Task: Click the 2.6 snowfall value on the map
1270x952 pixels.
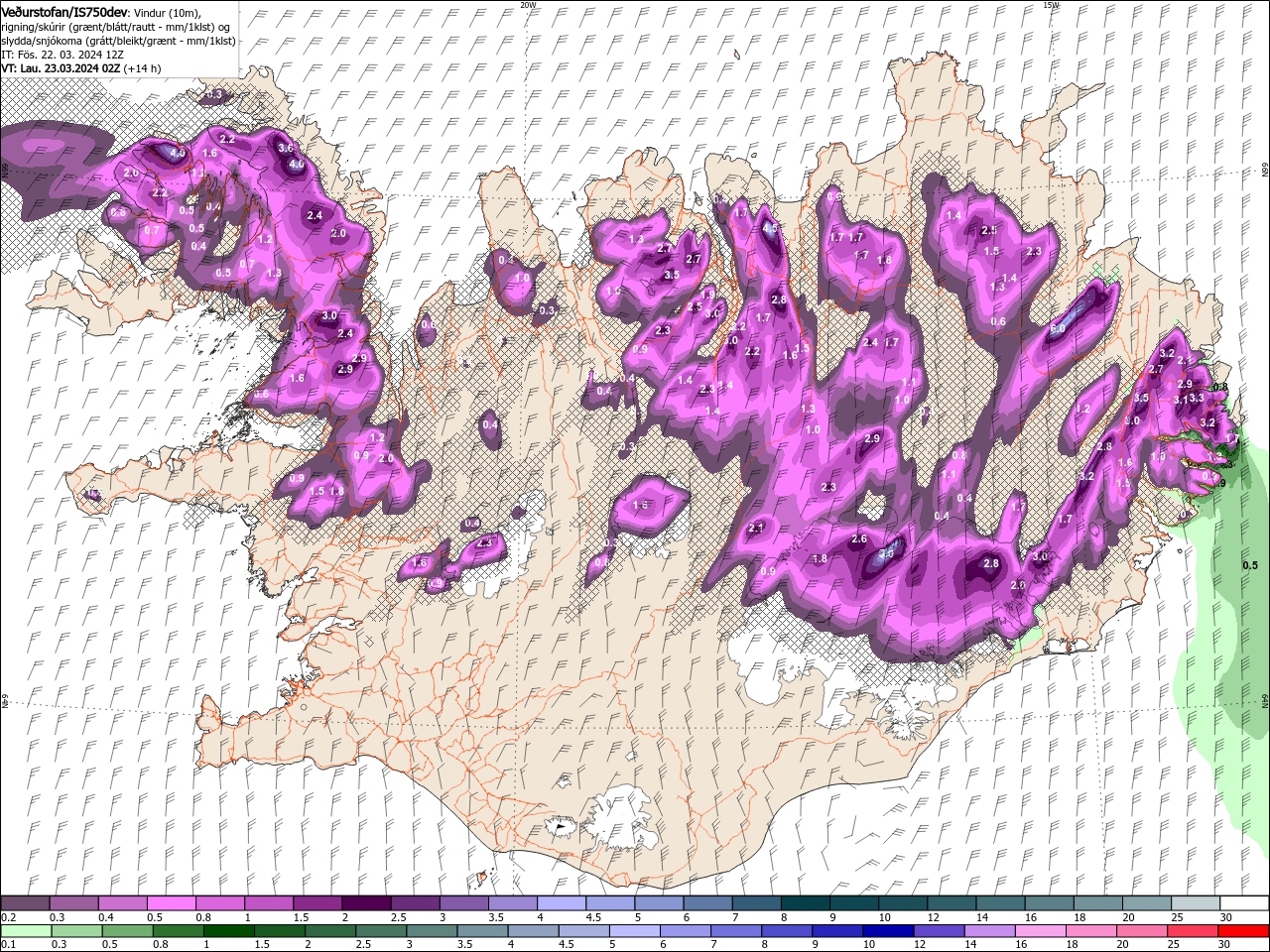Action: point(859,539)
